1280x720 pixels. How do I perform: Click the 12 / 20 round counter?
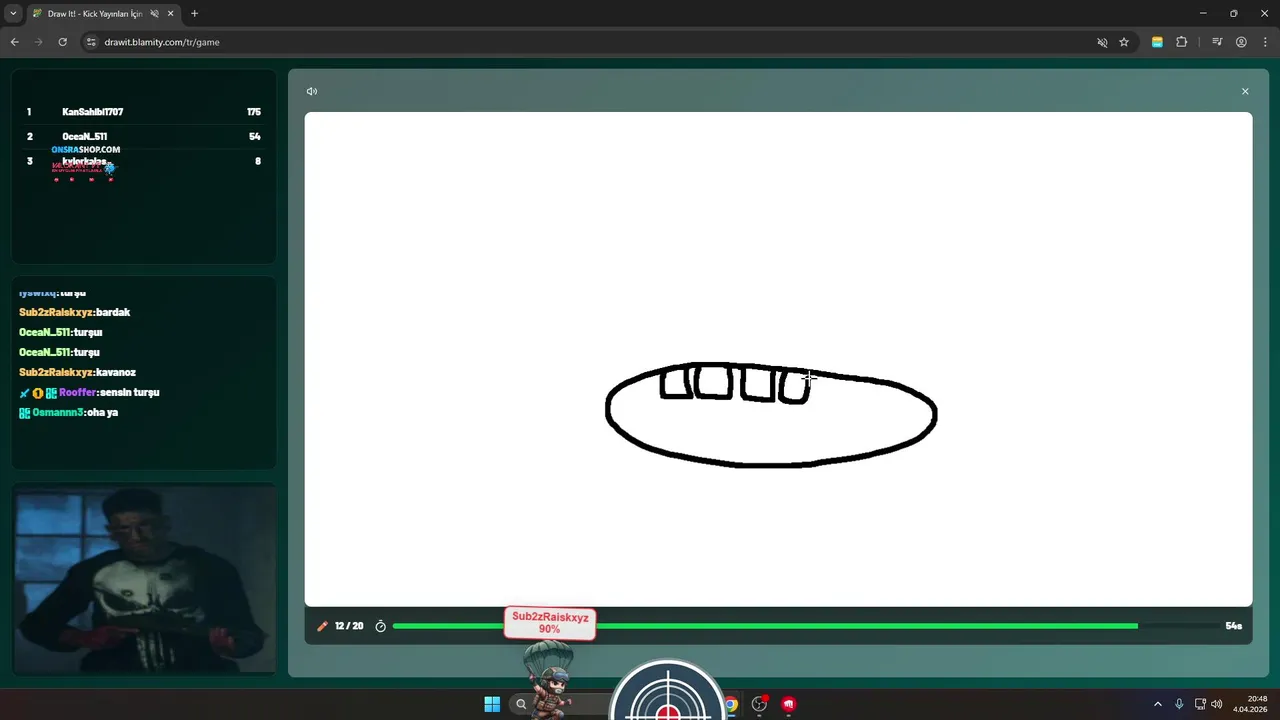coord(349,626)
